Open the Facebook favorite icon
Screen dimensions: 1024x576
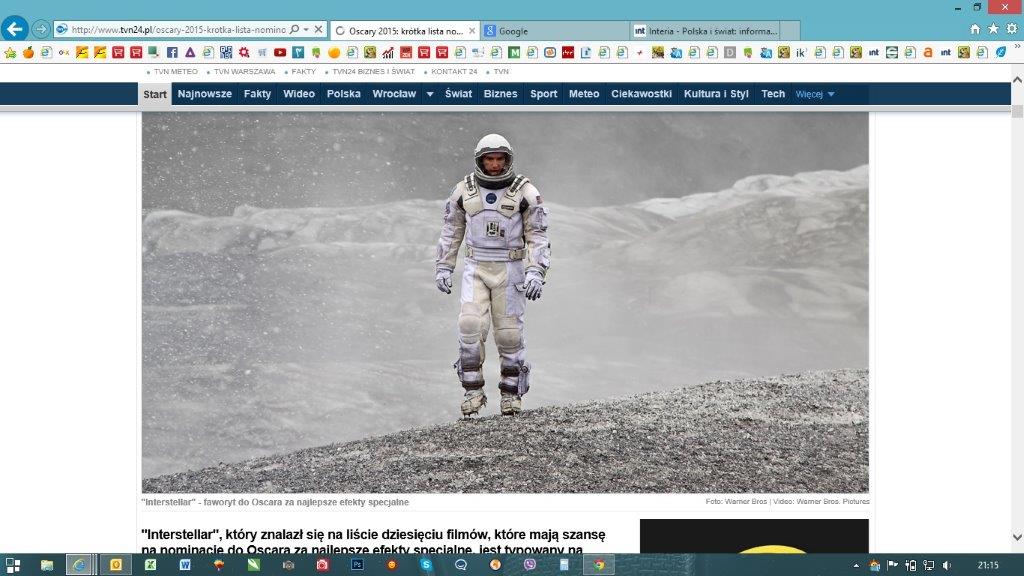point(172,52)
